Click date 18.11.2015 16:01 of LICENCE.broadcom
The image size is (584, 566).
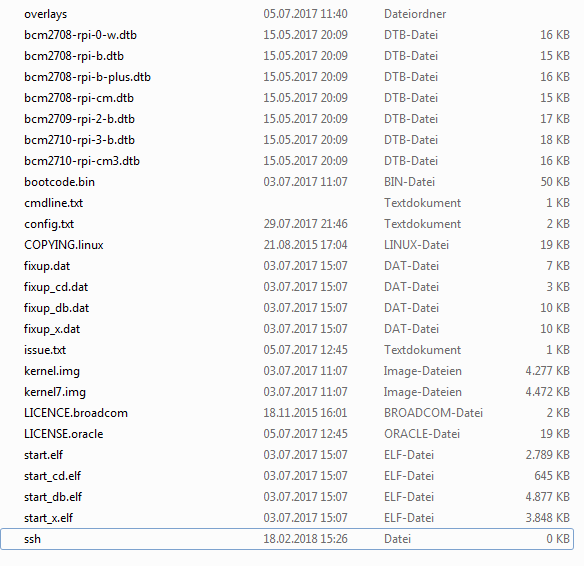click(x=305, y=413)
